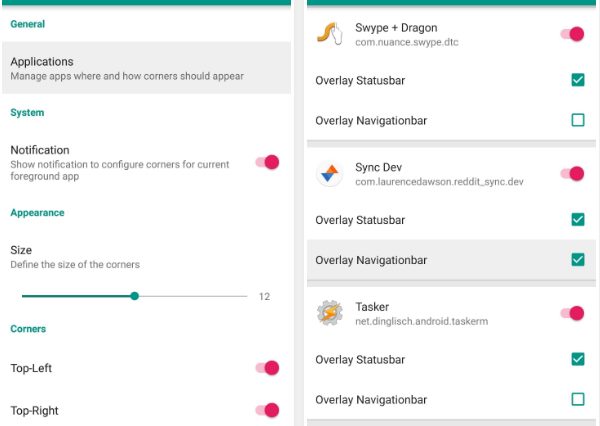
Task: Disable the Top-Right corner switch
Action: [267, 410]
